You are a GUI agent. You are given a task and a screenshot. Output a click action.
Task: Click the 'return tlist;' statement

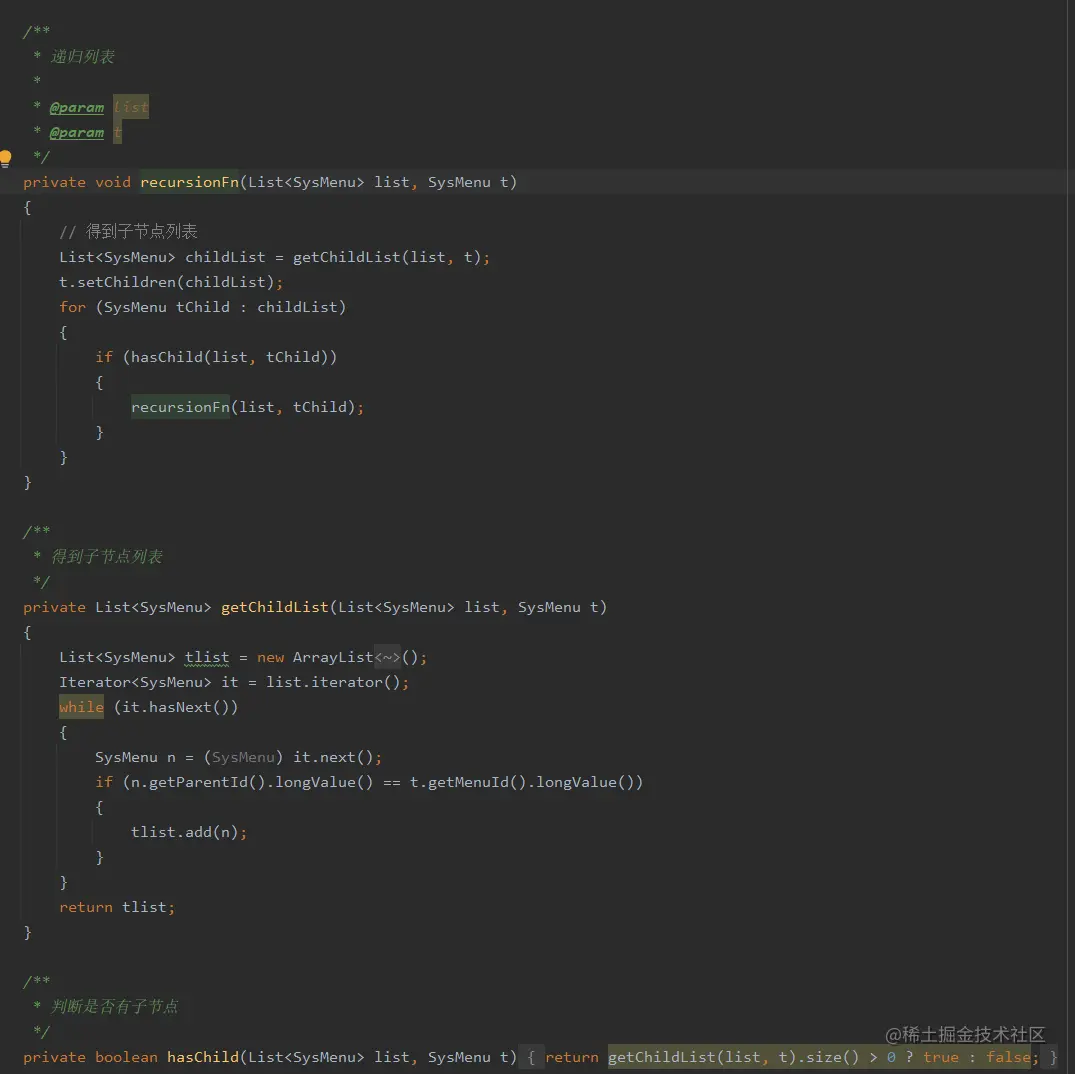point(117,907)
